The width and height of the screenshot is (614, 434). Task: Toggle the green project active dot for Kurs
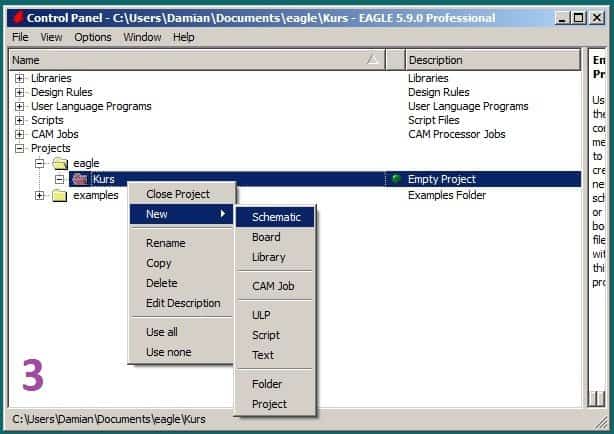pos(396,179)
